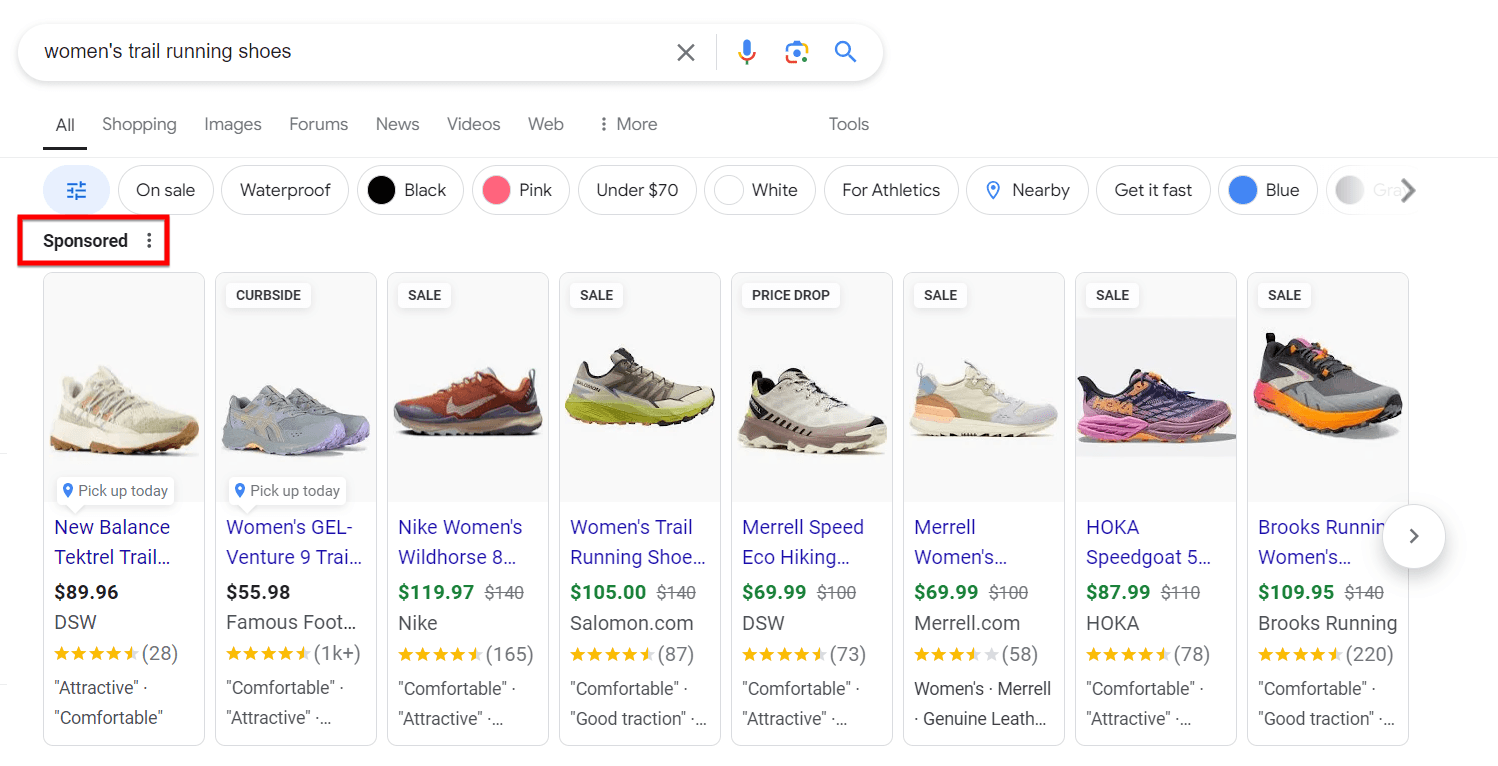Clear the search box with the X icon
This screenshot has height=766, width=1498.
[686, 52]
